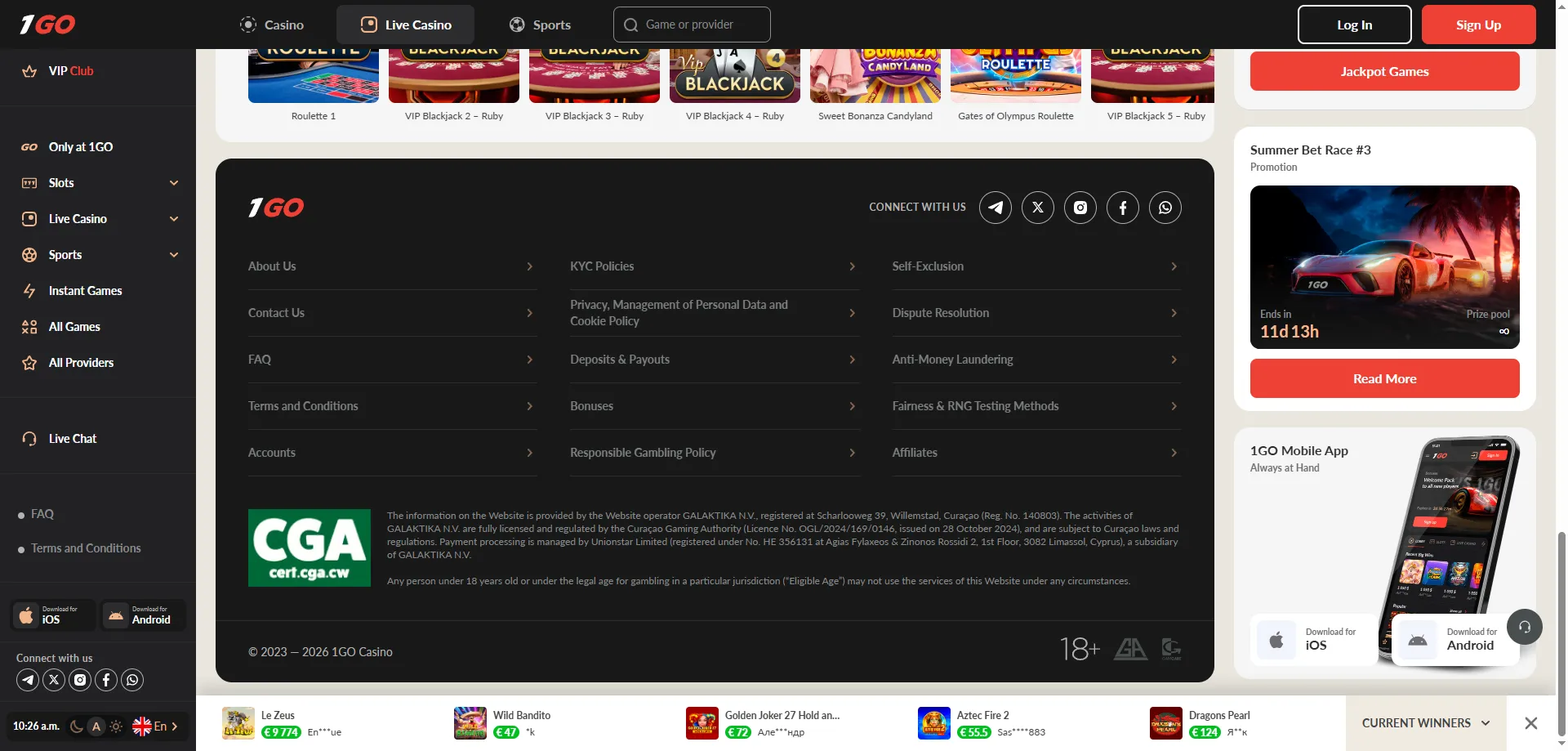Image resolution: width=1568 pixels, height=751 pixels.
Task: Click the Live Chat headset icon in sidebar
Action: [29, 439]
